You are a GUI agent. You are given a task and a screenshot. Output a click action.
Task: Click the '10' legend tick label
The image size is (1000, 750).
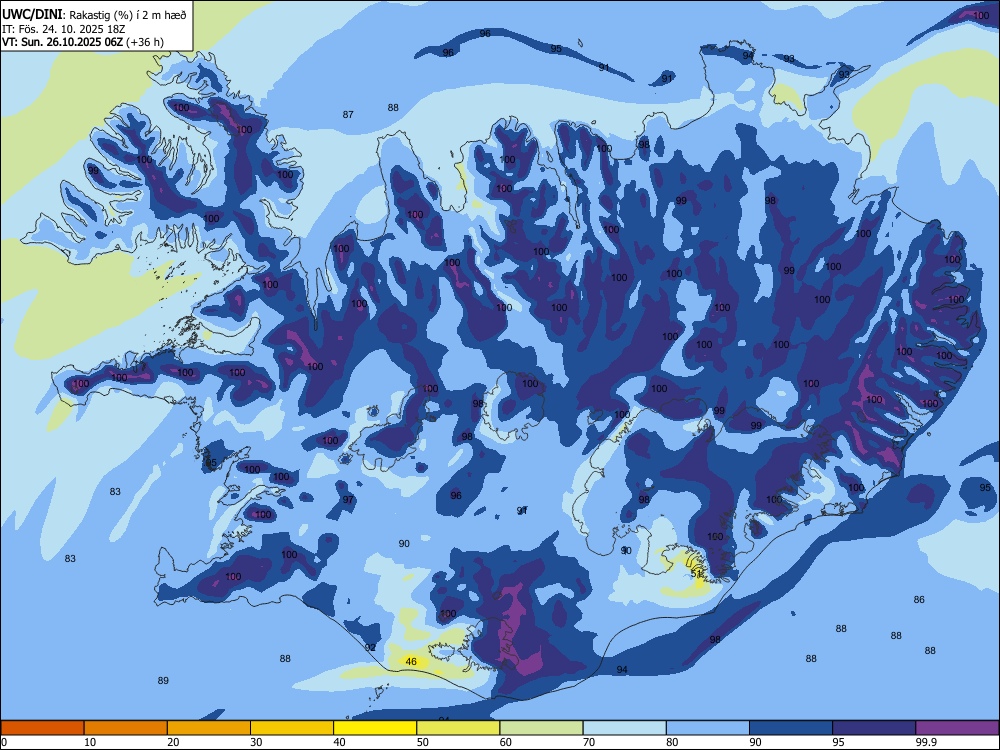click(x=90, y=742)
